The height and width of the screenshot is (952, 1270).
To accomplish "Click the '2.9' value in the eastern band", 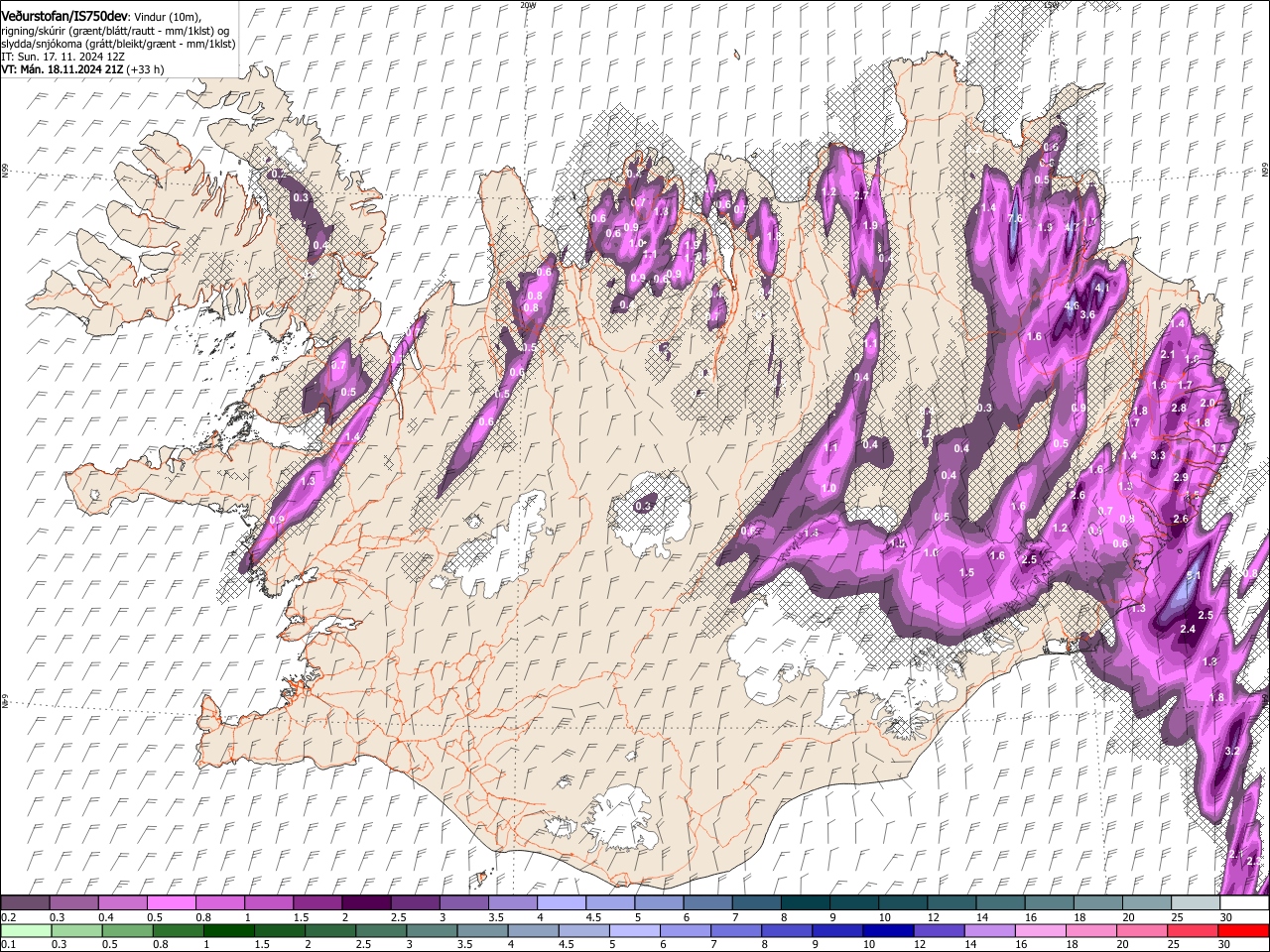I will pos(1181,478).
